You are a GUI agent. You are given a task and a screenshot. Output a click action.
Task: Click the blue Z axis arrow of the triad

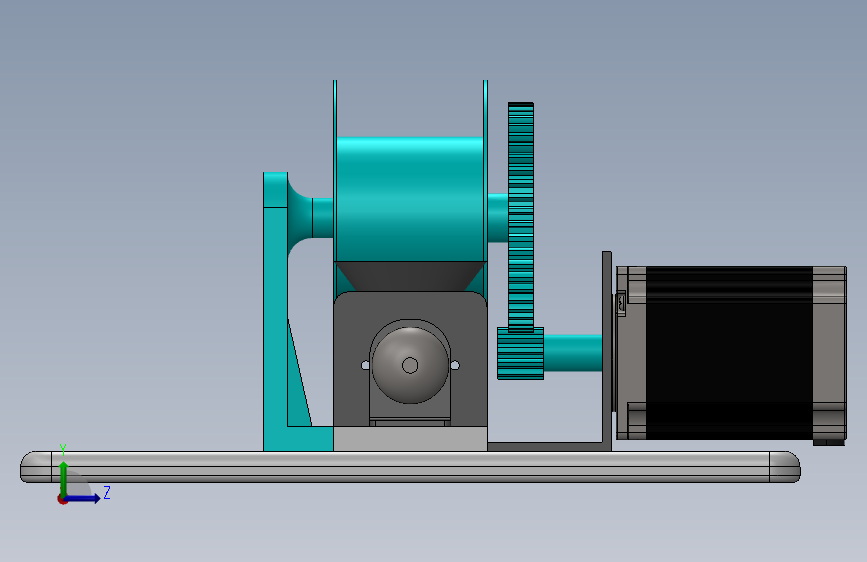83,498
